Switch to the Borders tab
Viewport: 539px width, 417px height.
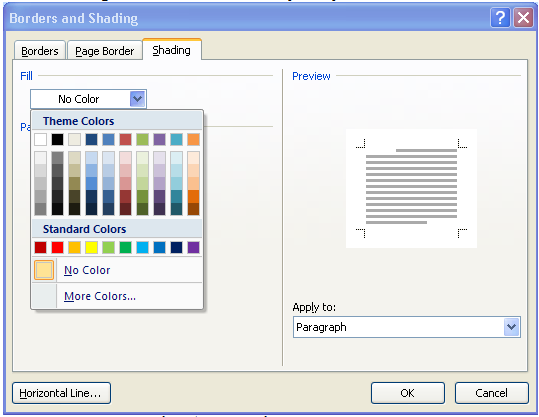[x=40, y=51]
